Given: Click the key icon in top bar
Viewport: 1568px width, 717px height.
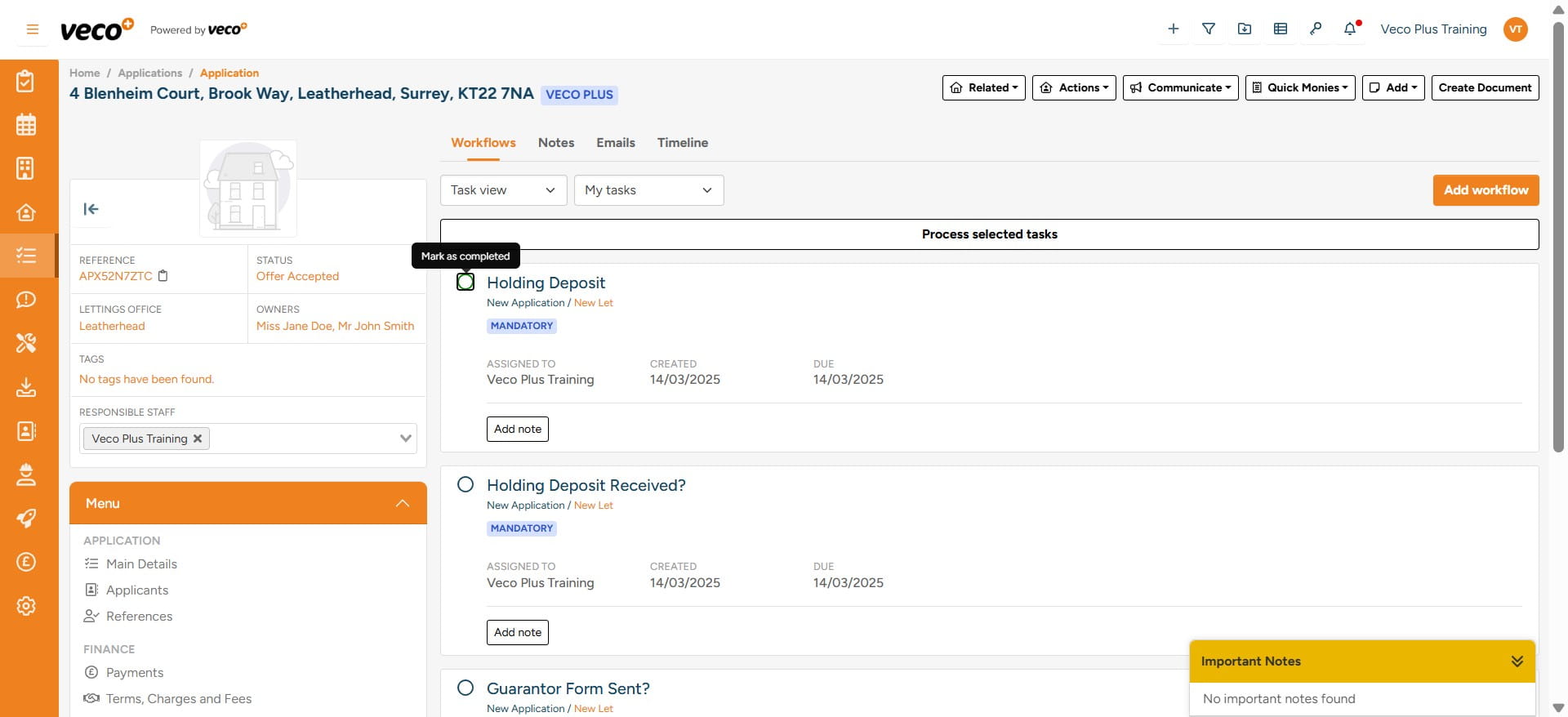Looking at the screenshot, I should (1316, 29).
